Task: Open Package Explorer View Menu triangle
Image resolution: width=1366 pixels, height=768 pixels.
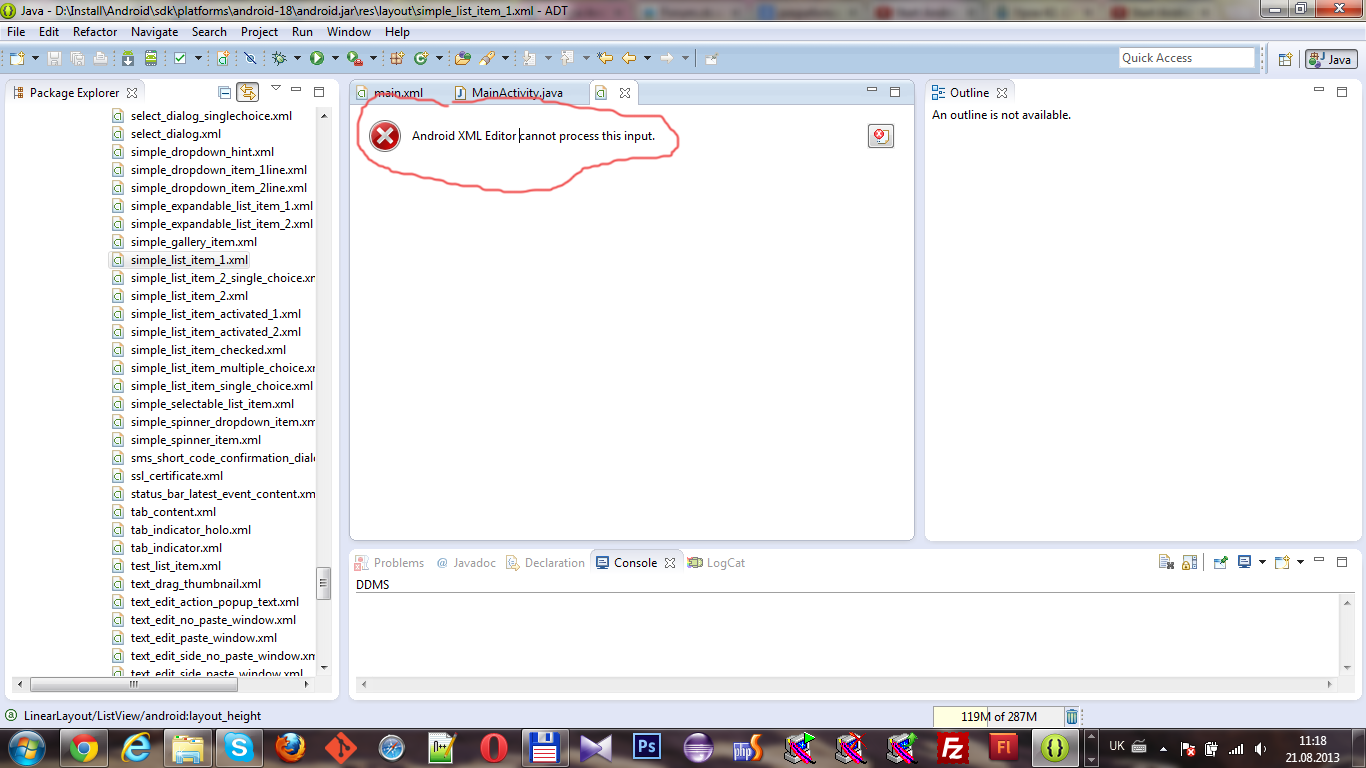Action: click(276, 90)
